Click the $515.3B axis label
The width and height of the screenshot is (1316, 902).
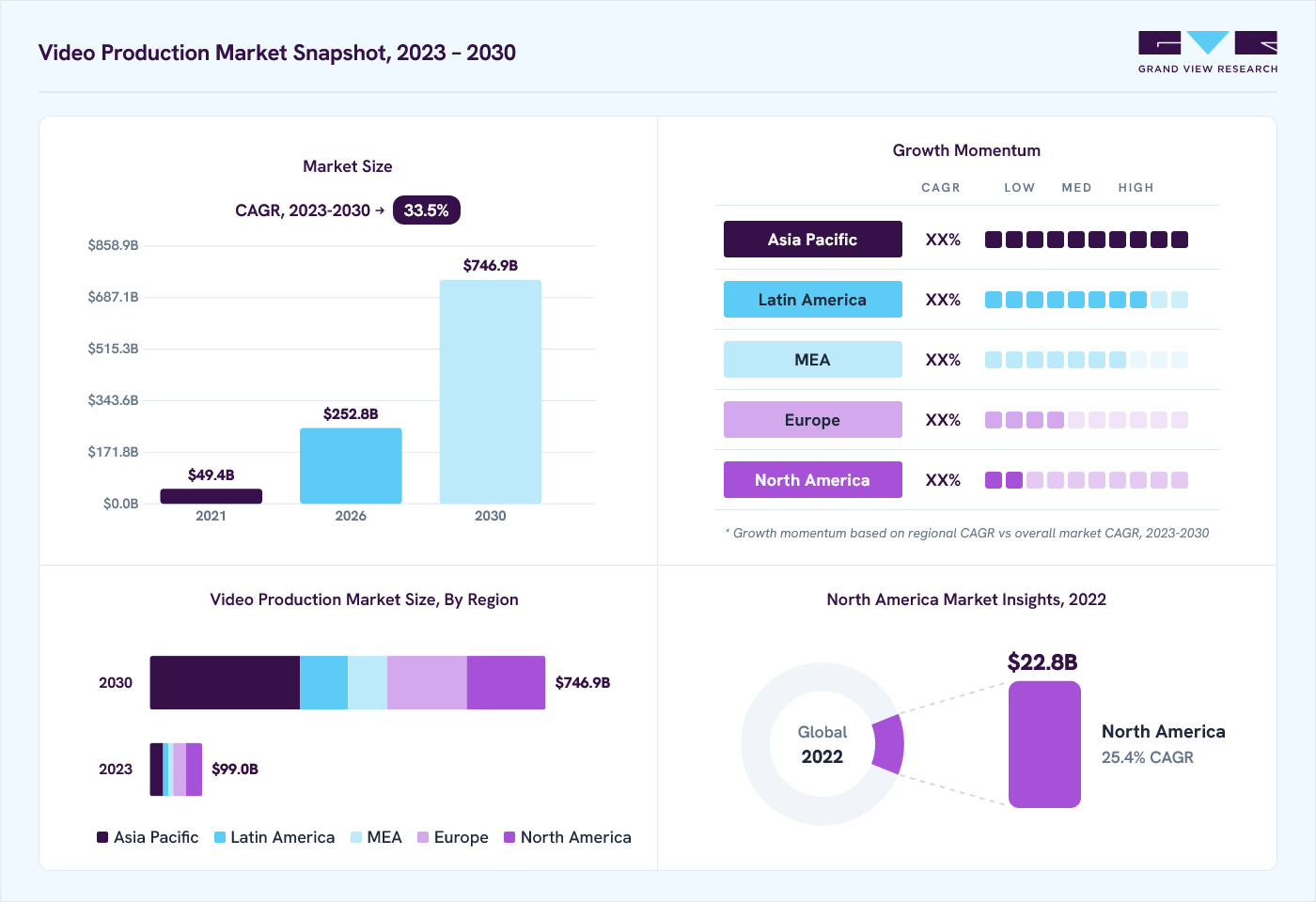pos(113,349)
